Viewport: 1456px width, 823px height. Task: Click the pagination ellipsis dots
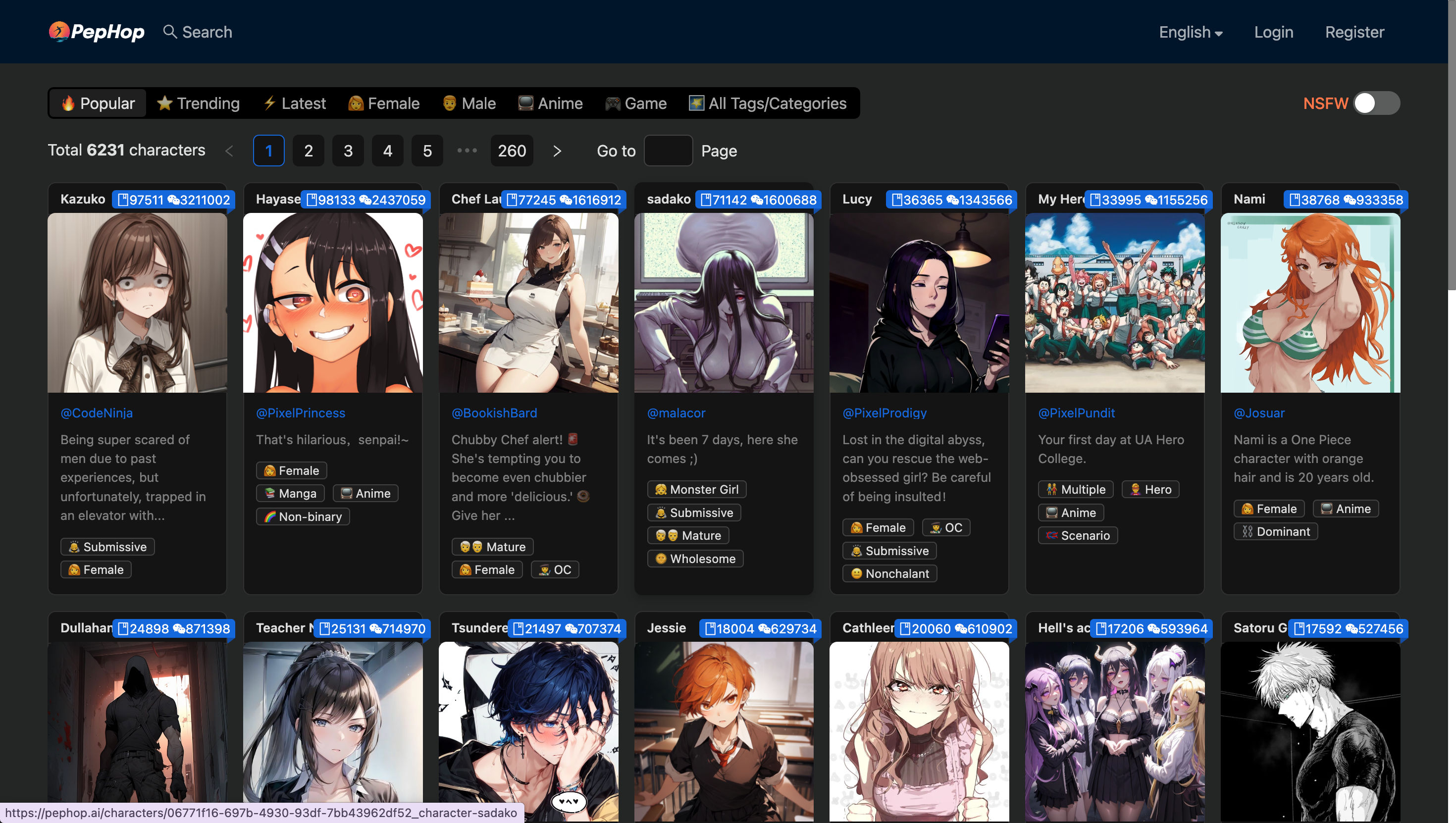(468, 151)
